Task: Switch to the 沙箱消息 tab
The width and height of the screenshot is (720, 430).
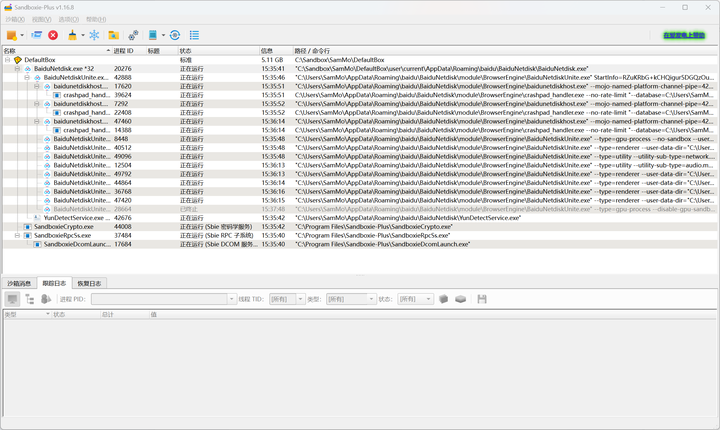Action: click(x=19, y=283)
